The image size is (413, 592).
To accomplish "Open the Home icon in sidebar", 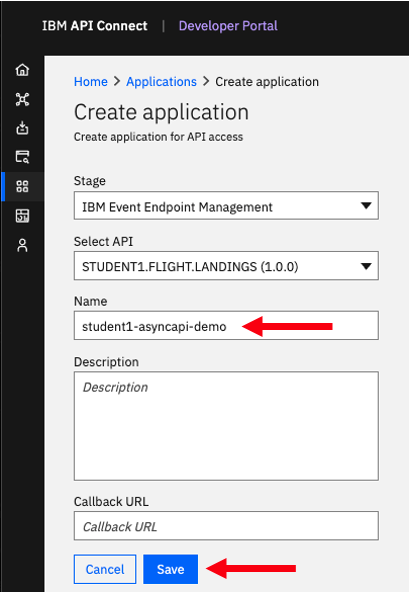I will coord(22,70).
